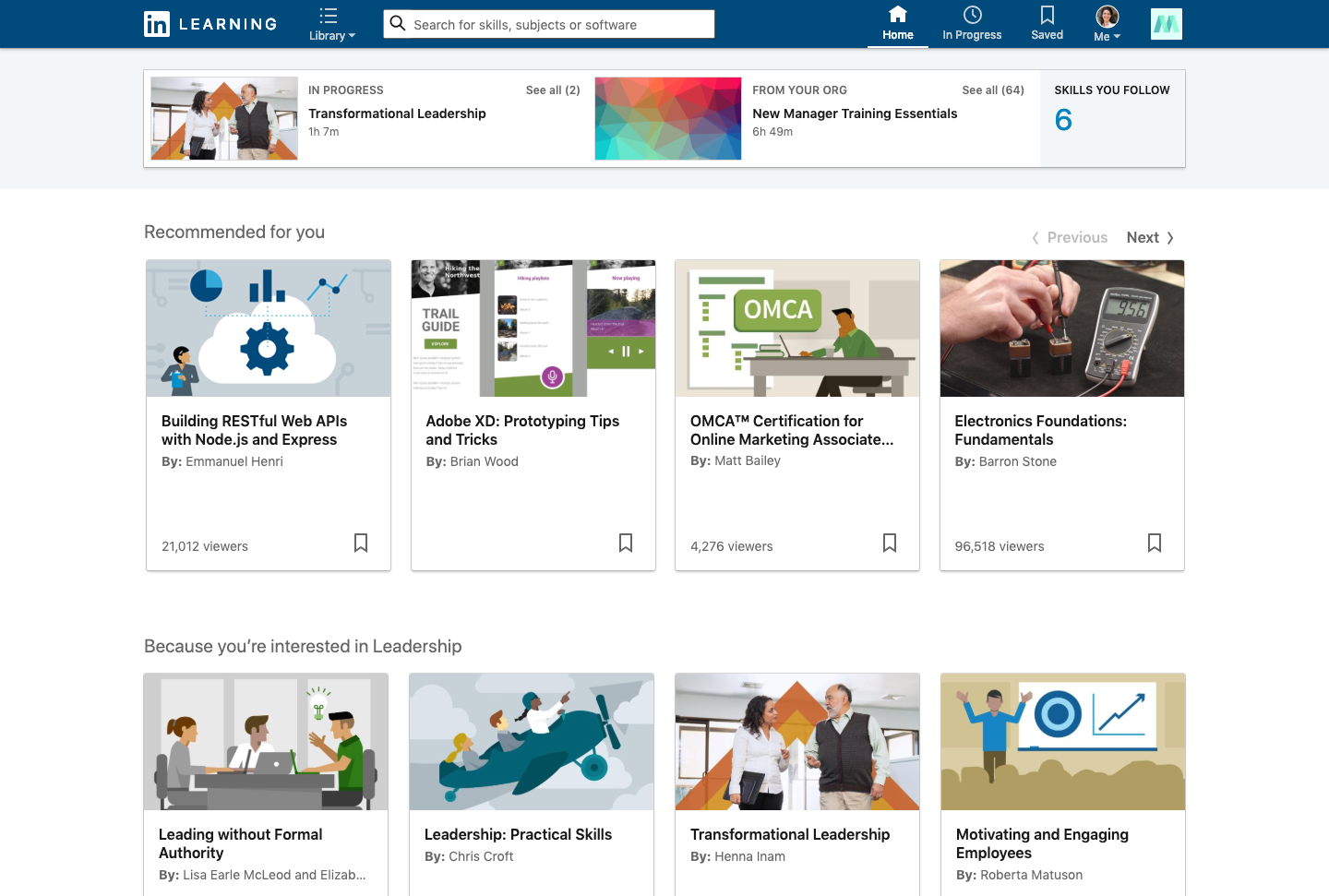This screenshot has width=1329, height=896.
Task: Save Adobe XD Prototyping Tips course
Action: click(626, 543)
